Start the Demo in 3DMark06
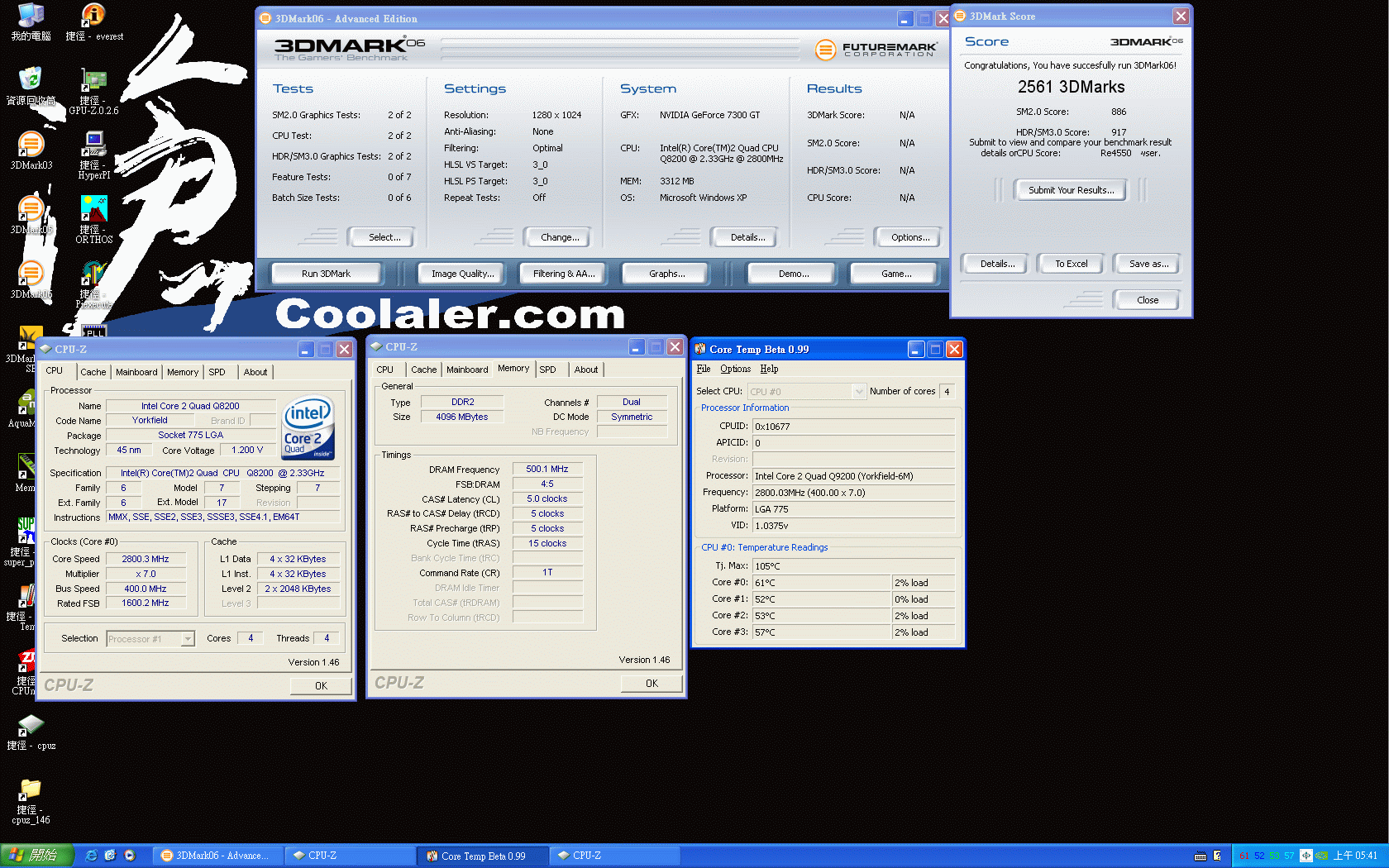The width and height of the screenshot is (1389, 868). click(794, 274)
